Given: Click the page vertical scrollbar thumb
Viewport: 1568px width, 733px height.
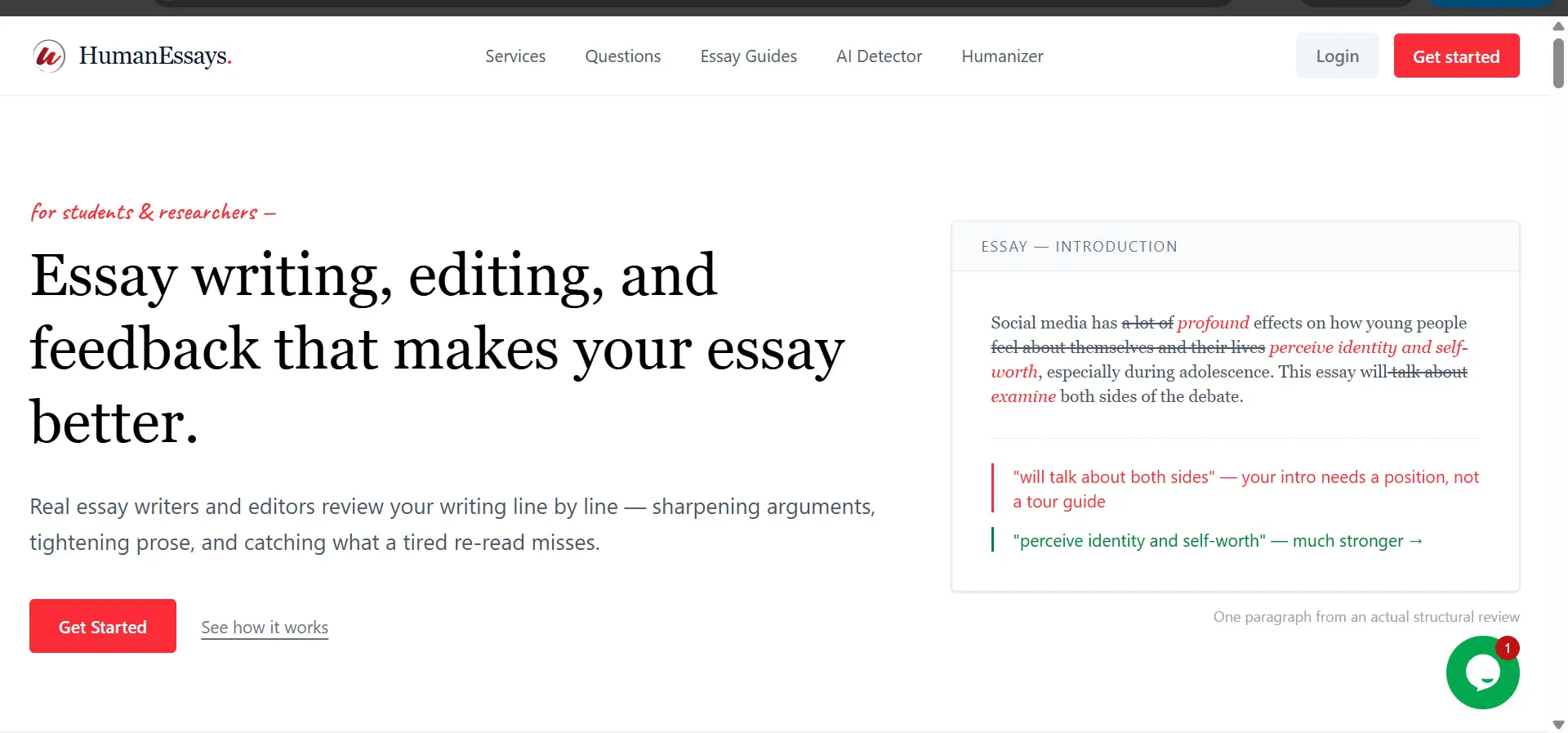Looking at the screenshot, I should tap(1558, 63).
